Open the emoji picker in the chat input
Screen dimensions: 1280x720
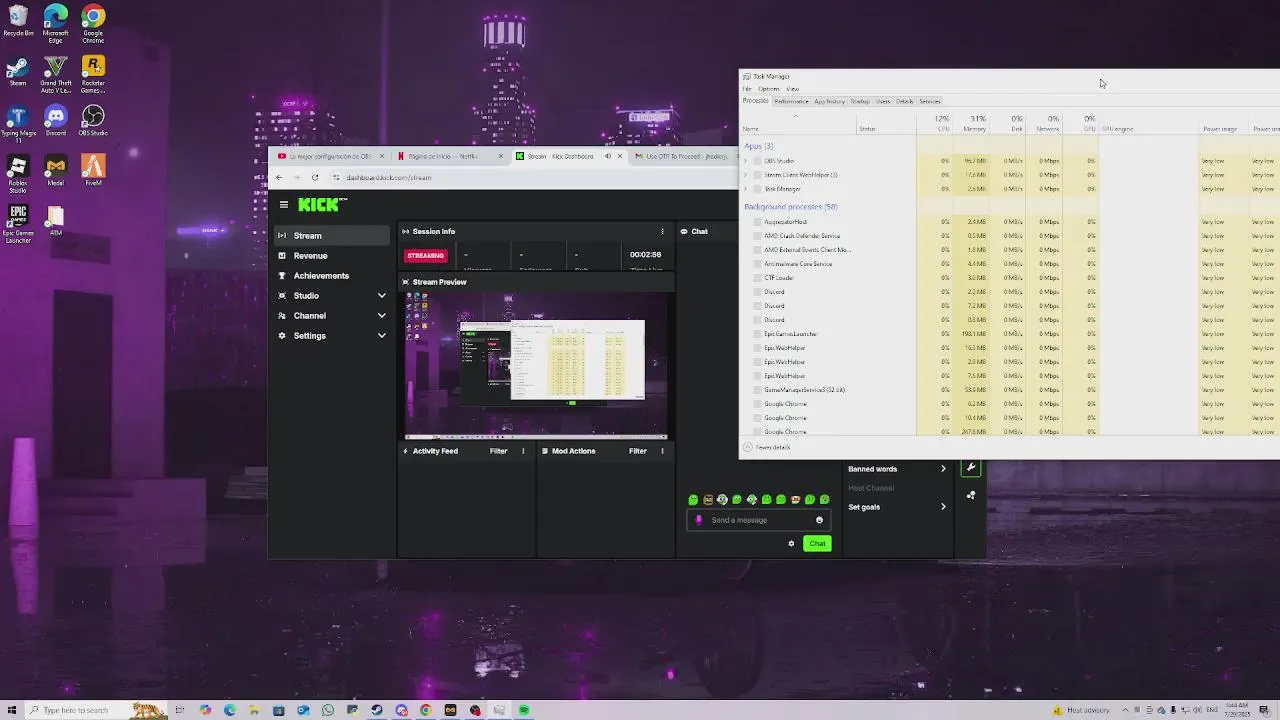click(x=819, y=520)
